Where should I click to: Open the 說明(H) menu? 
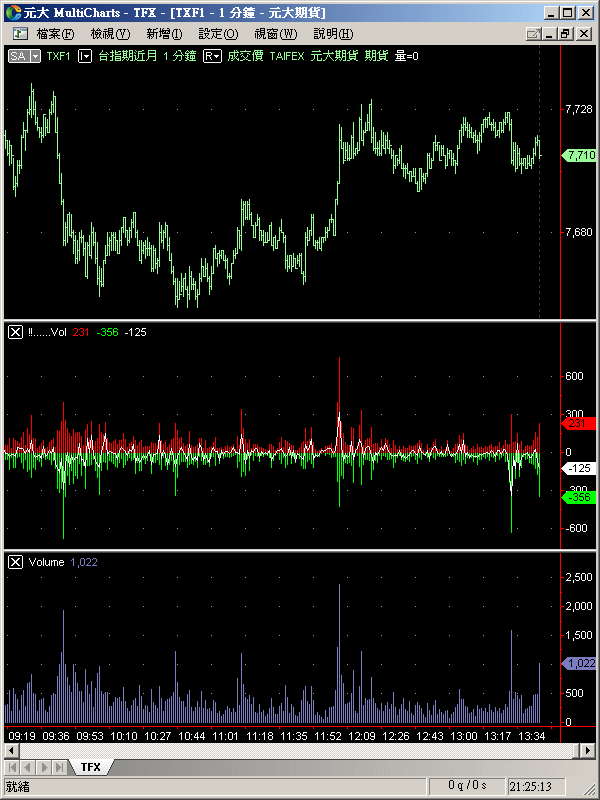(x=333, y=34)
